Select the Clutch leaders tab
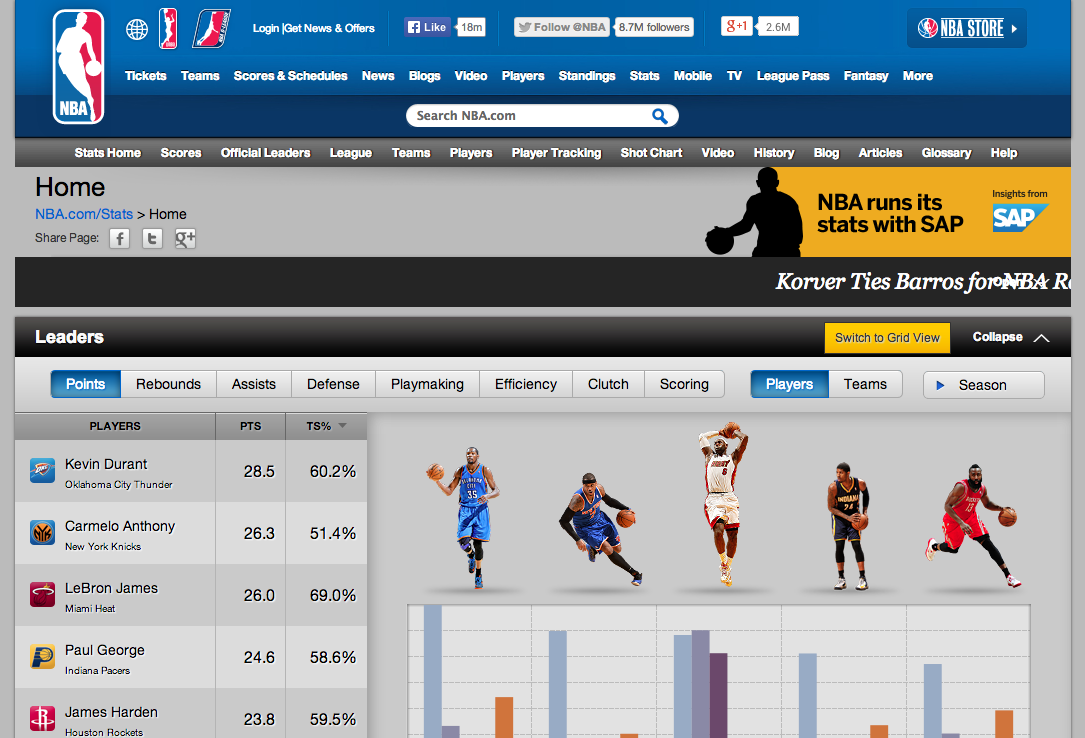The height and width of the screenshot is (738, 1085). point(608,385)
